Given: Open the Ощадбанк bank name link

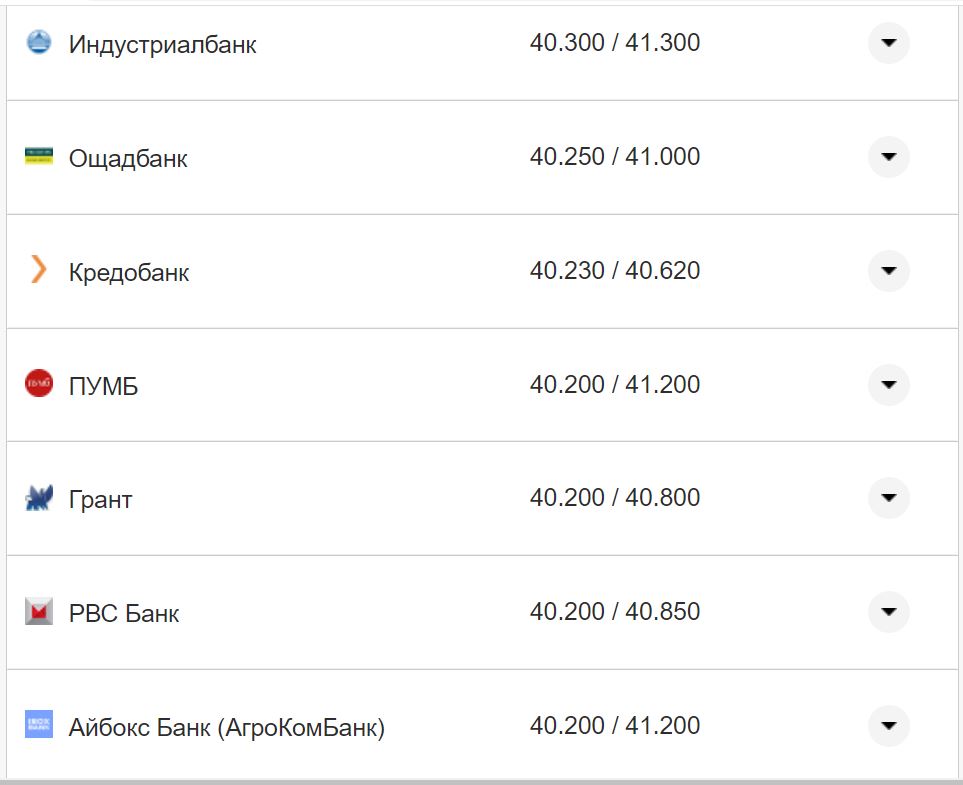Looking at the screenshot, I should [x=128, y=159].
